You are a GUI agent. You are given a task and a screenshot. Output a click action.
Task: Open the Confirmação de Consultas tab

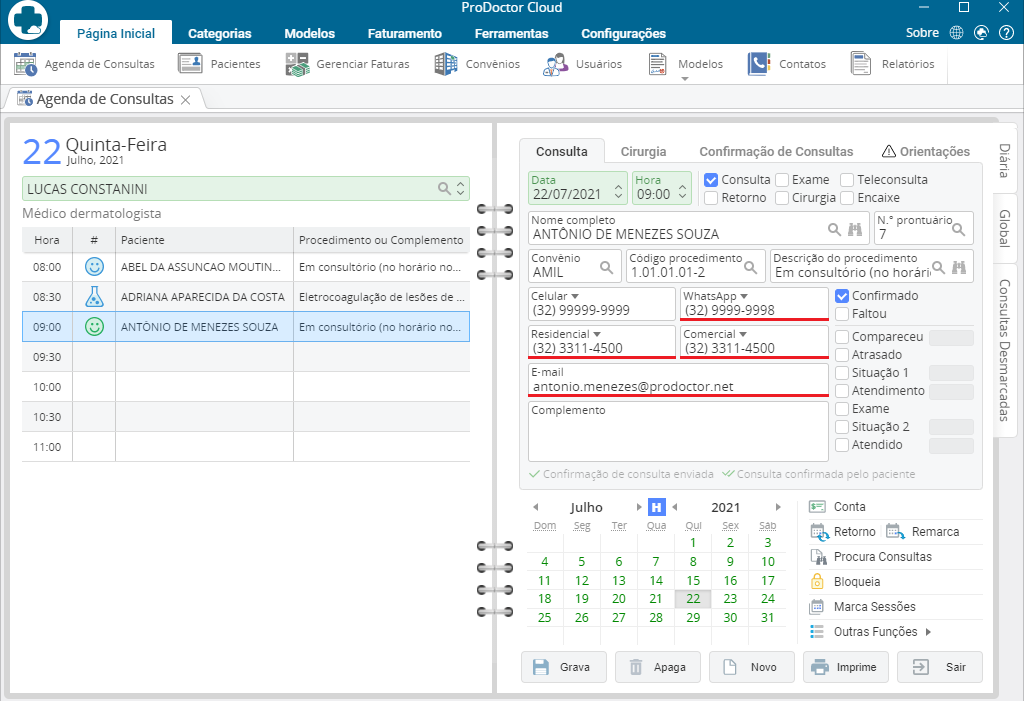tap(776, 152)
